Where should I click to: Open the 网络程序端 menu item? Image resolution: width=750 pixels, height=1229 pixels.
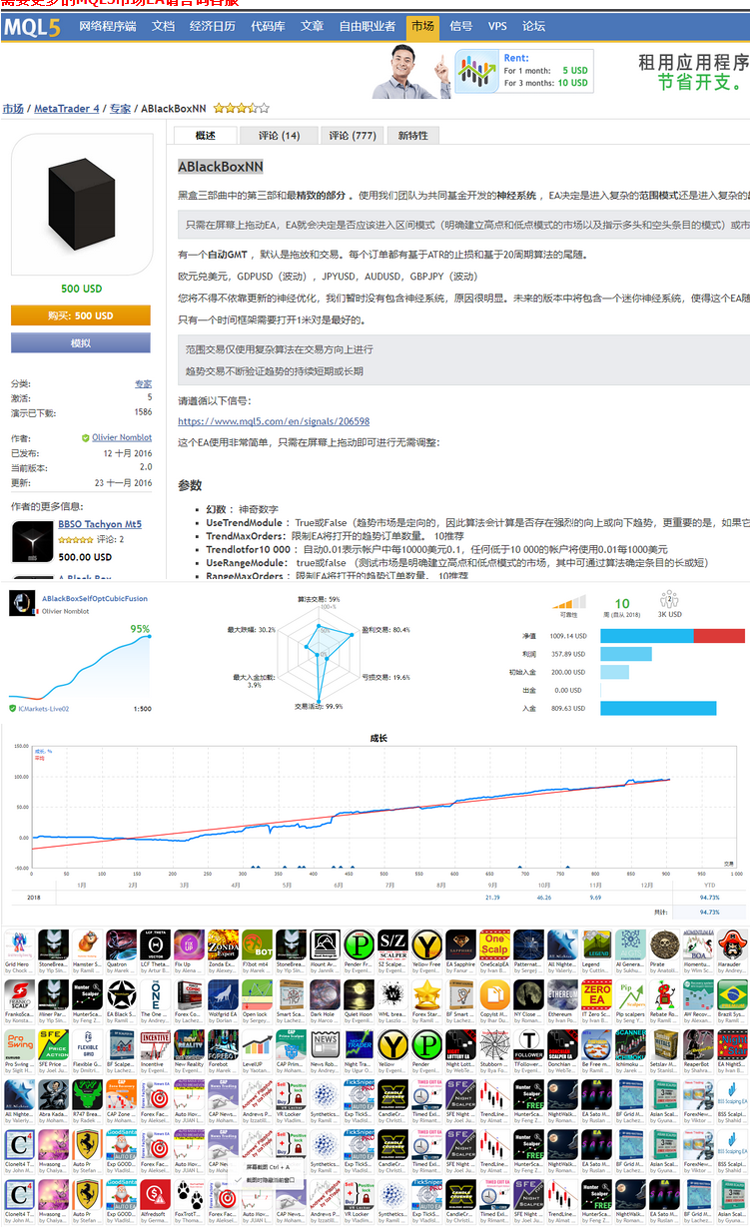pyautogui.click(x=107, y=27)
